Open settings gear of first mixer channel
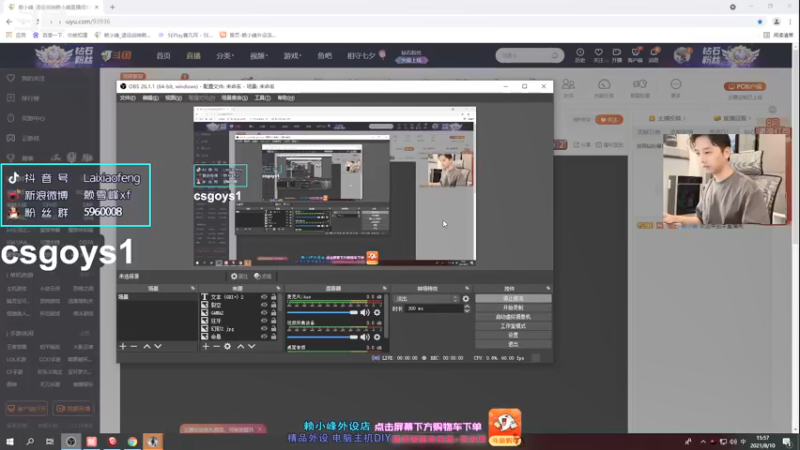The width and height of the screenshot is (800, 450). (x=377, y=312)
